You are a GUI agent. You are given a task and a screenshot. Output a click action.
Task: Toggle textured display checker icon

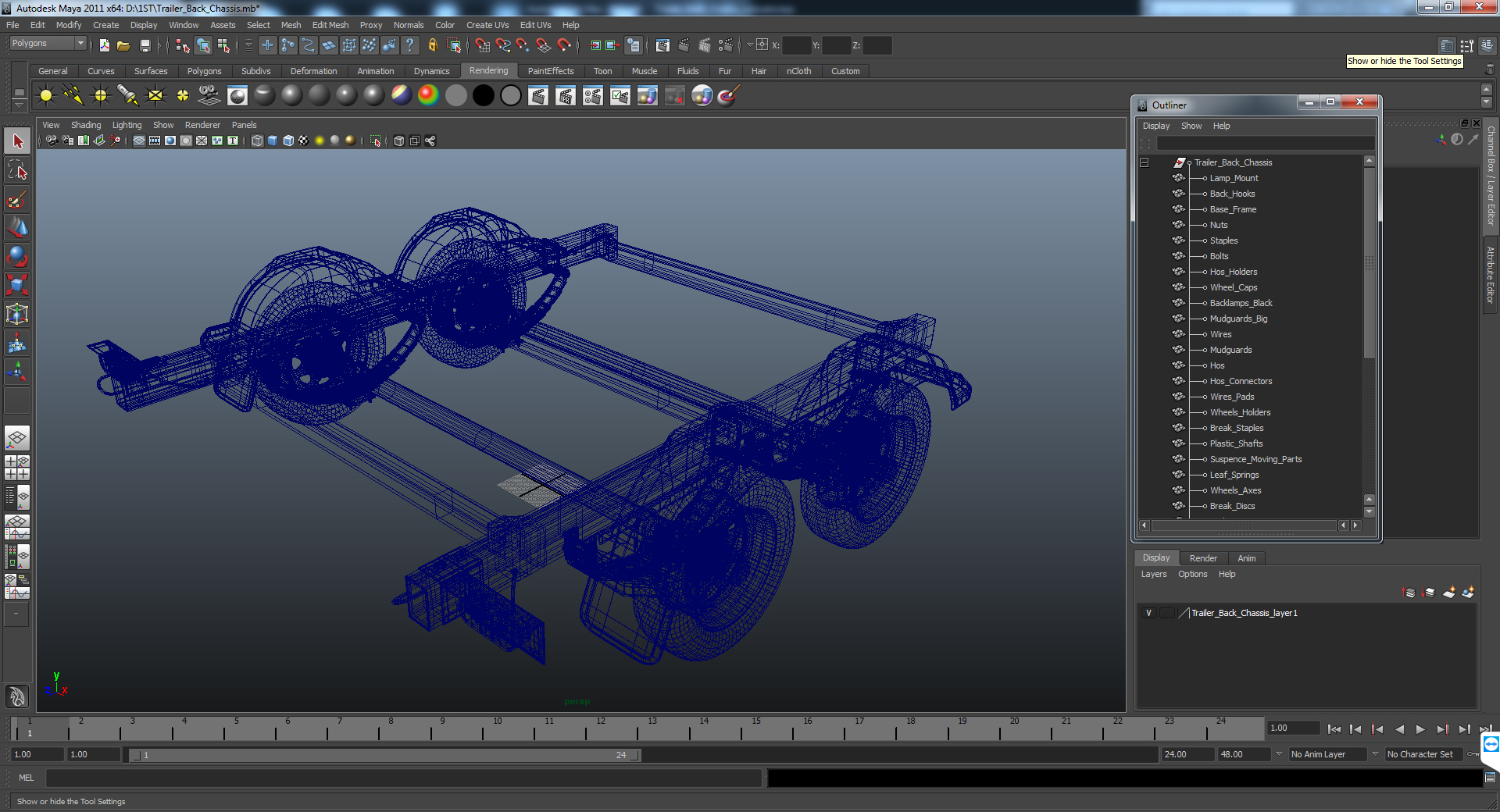pos(304,141)
